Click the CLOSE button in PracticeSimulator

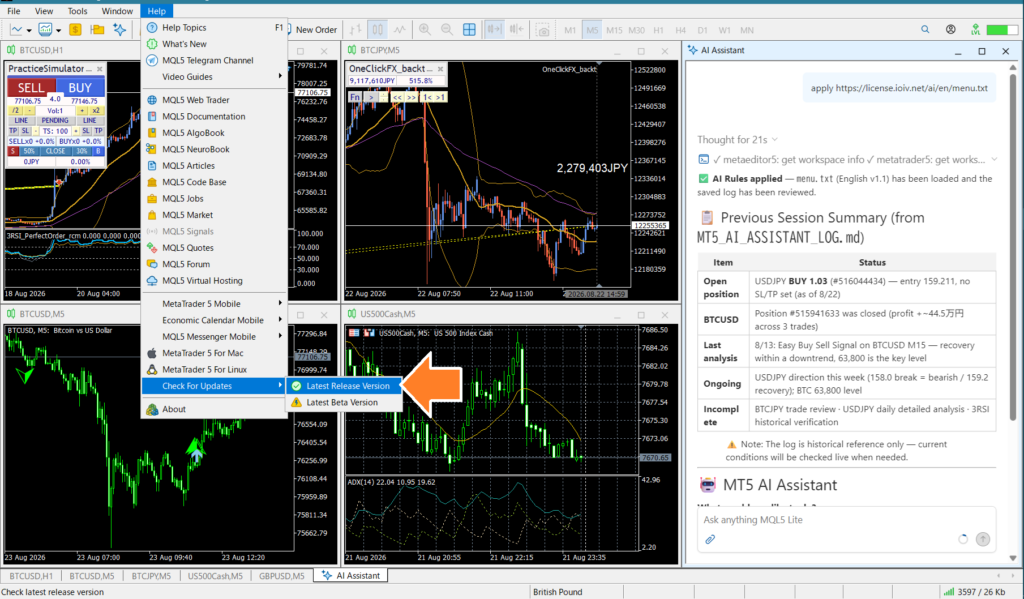(55, 151)
